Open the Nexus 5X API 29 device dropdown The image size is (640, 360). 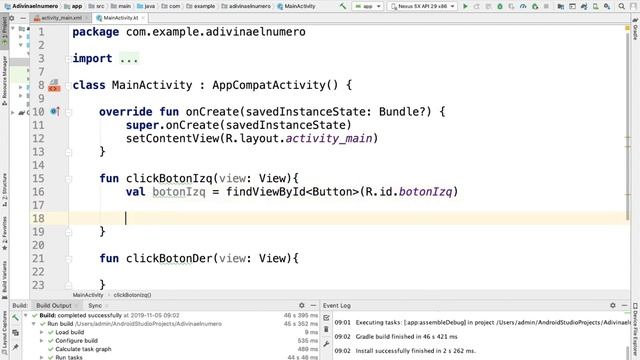[x=422, y=7]
